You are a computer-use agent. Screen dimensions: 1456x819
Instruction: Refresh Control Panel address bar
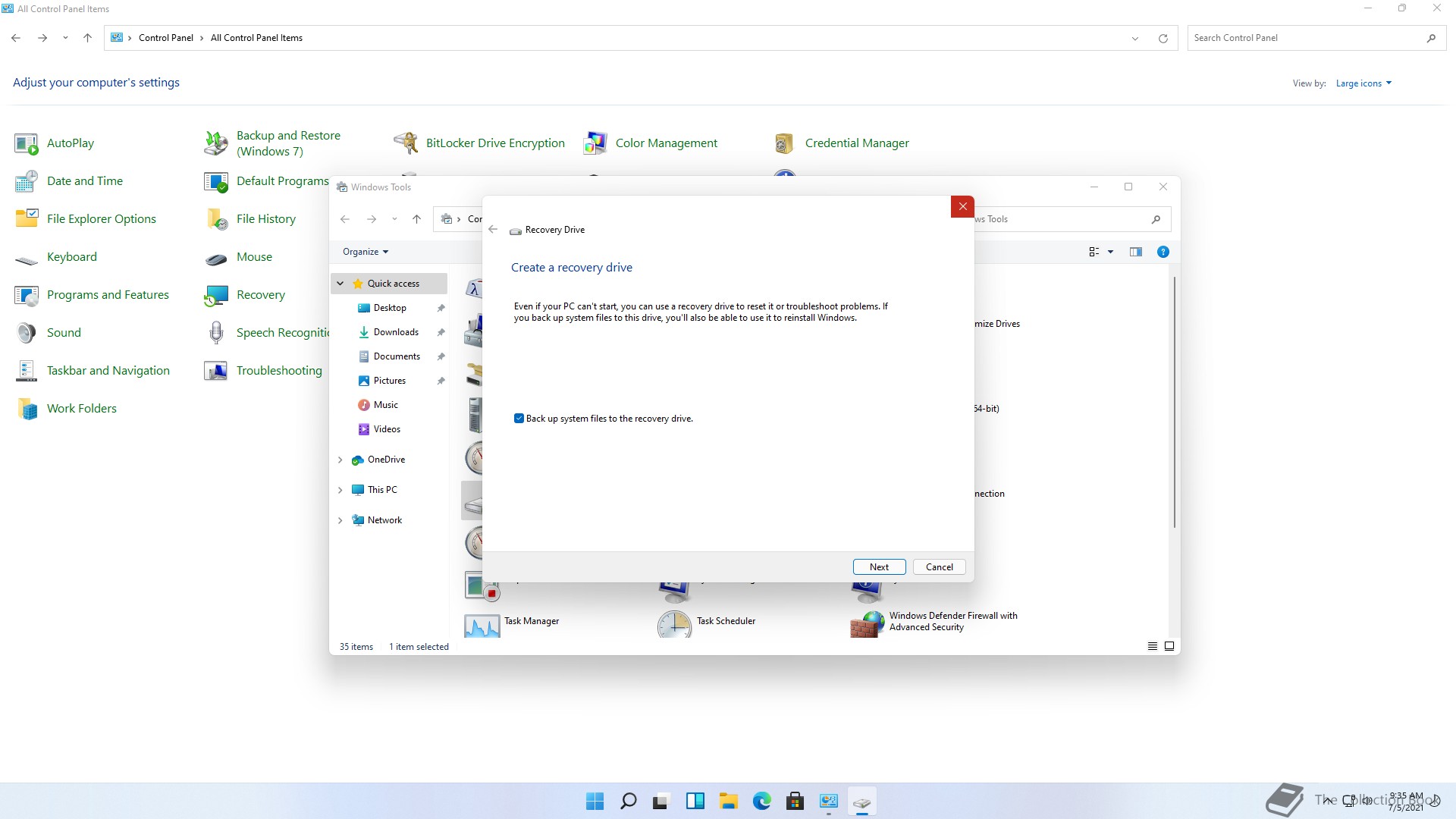(x=1163, y=38)
